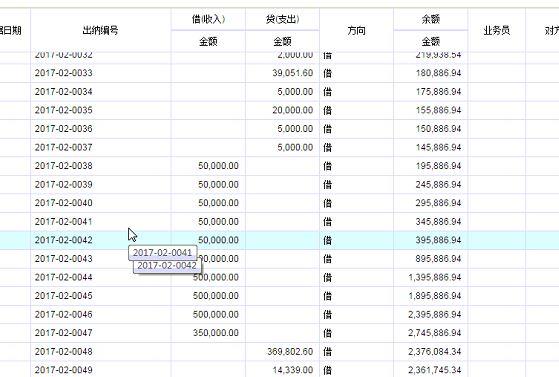The width and height of the screenshot is (559, 377).
Task: Click income 50,000.00 in row 2017-02-0038
Action: tap(218, 166)
